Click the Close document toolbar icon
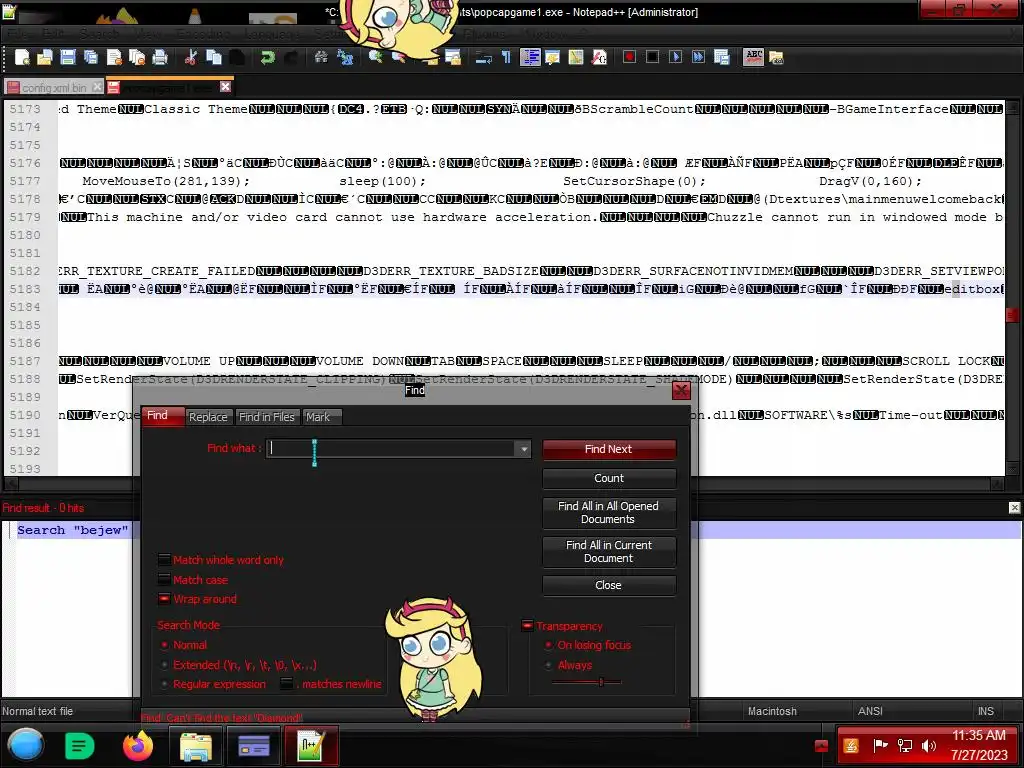This screenshot has height=768, width=1024. [114, 57]
